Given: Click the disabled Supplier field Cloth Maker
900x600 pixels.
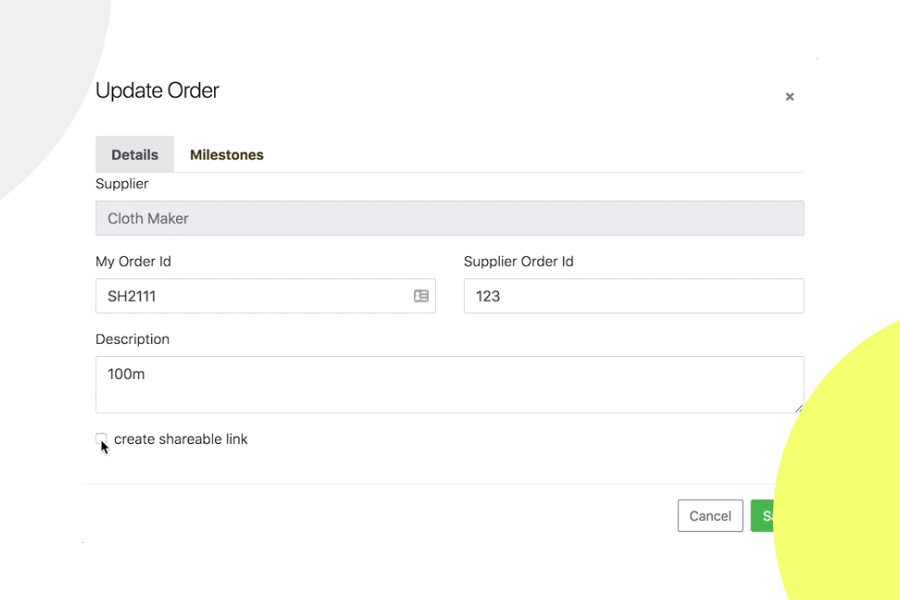Looking at the screenshot, I should point(449,218).
